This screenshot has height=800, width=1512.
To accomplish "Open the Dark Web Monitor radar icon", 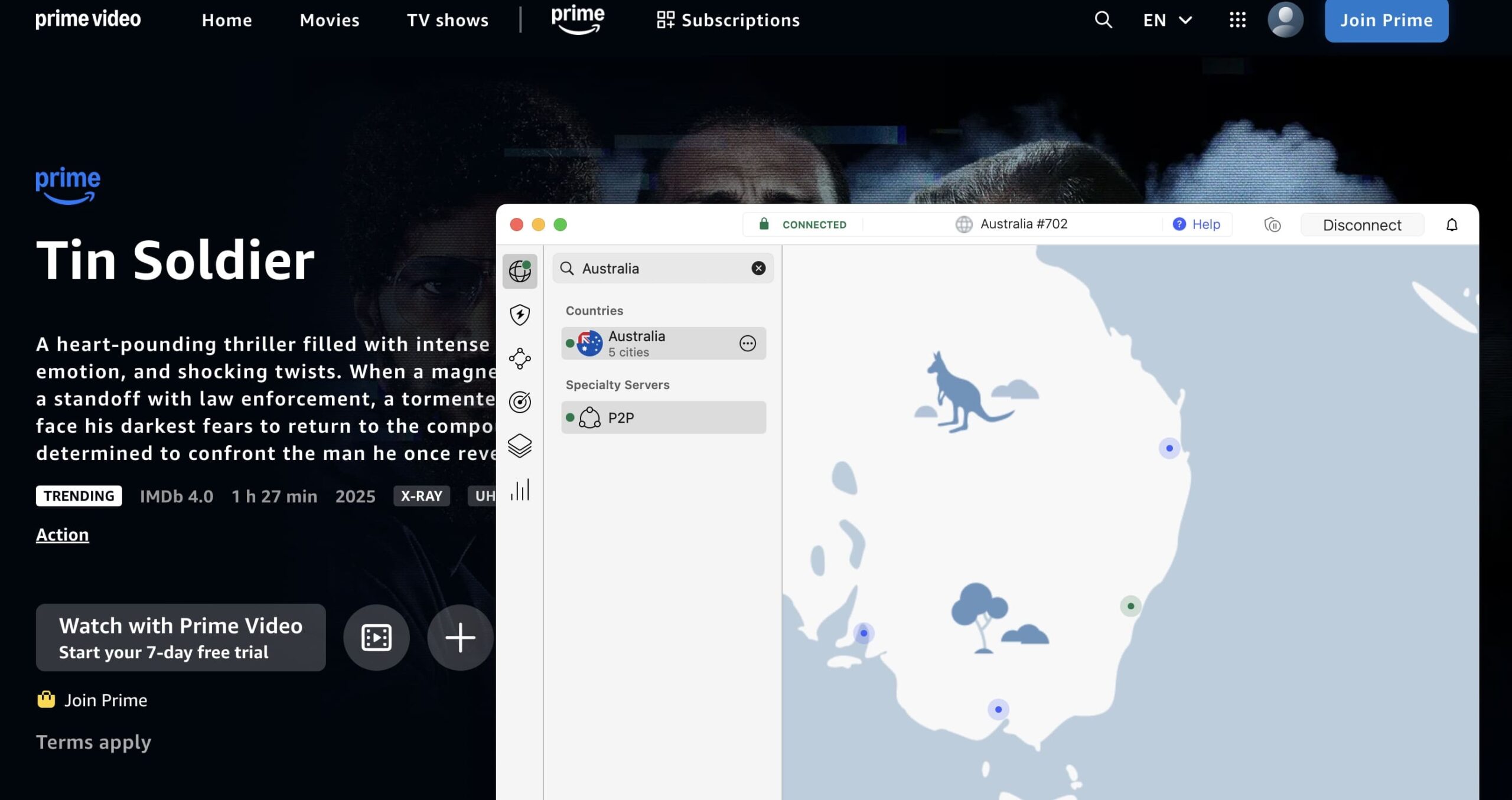I will (519, 402).
